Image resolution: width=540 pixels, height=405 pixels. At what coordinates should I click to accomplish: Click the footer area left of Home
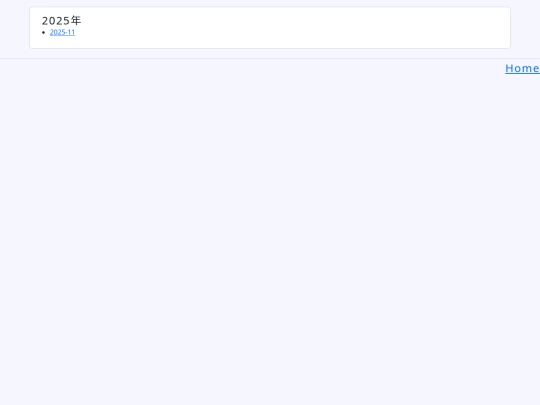pyautogui.click(x=251, y=69)
